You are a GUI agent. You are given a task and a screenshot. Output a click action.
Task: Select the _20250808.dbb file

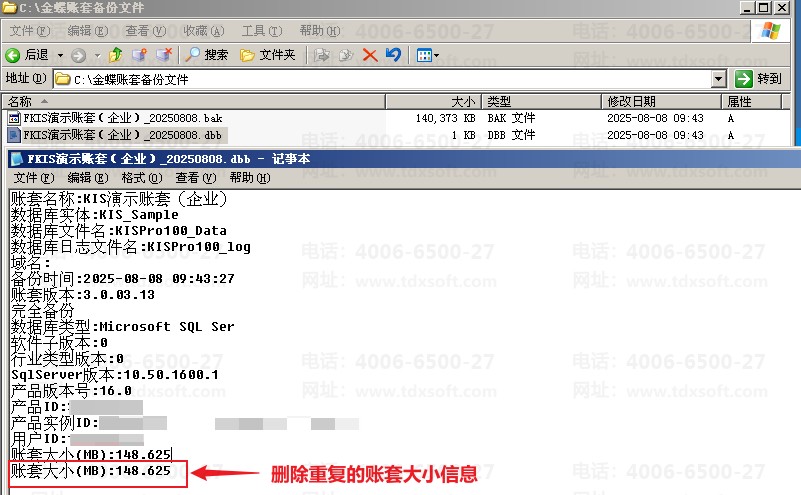point(123,135)
